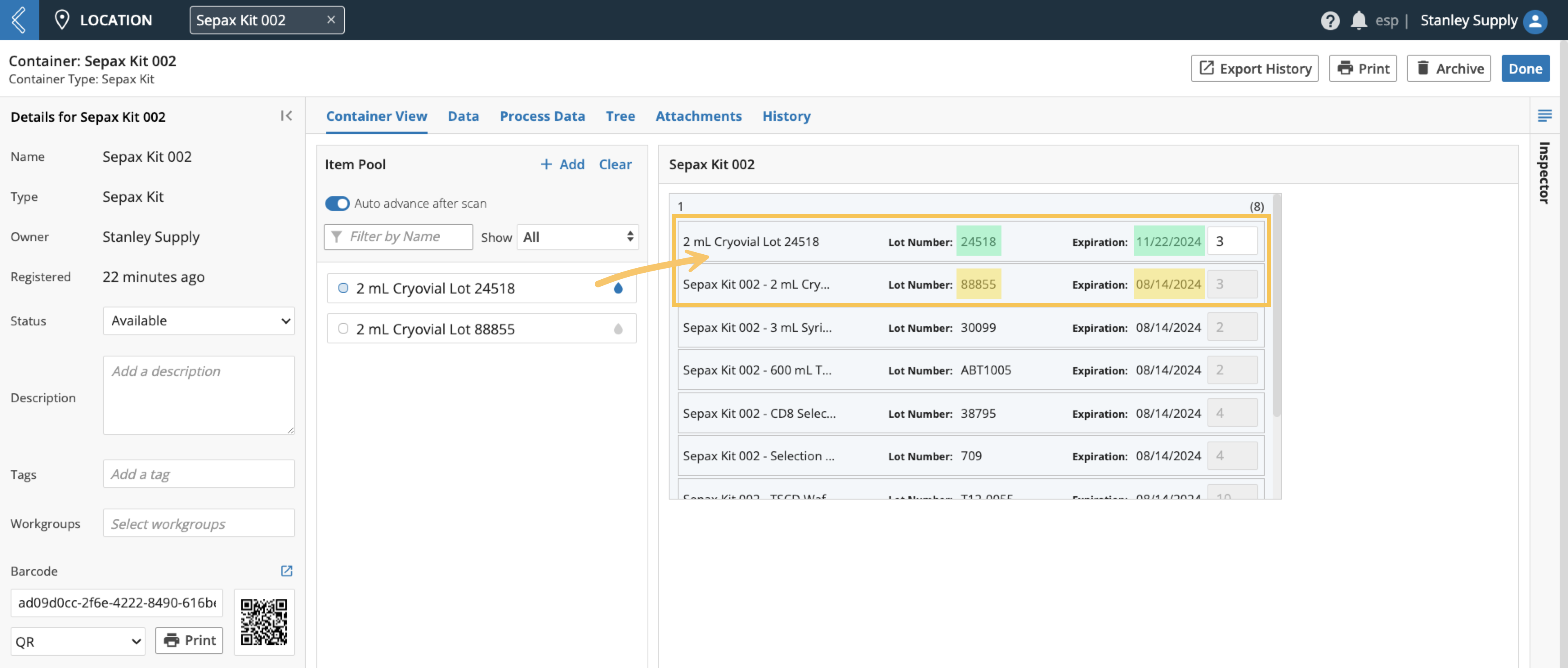Image resolution: width=1568 pixels, height=668 pixels.
Task: Click the back chevron in the header
Action: click(x=19, y=20)
